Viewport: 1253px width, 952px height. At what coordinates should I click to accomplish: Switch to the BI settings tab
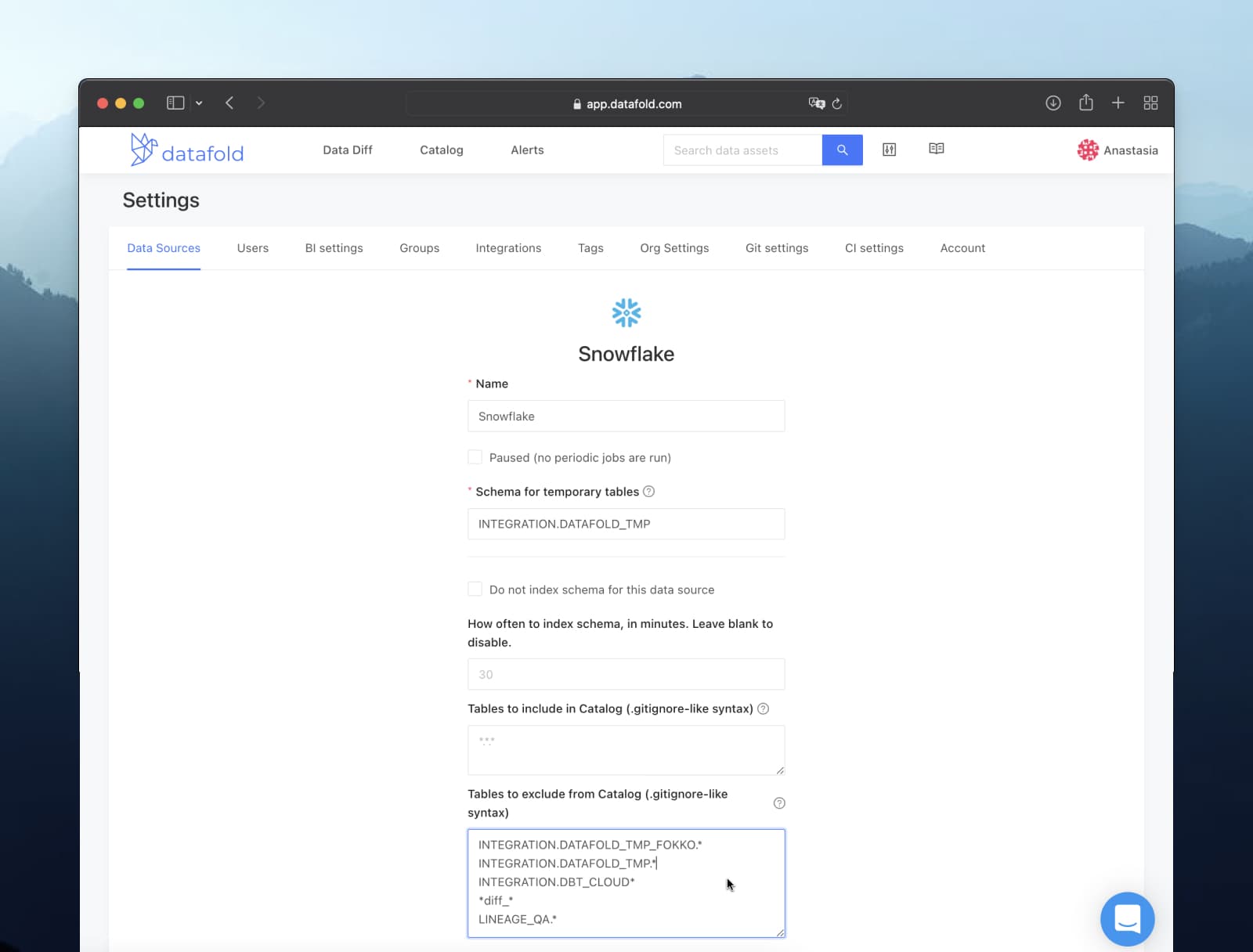point(334,248)
